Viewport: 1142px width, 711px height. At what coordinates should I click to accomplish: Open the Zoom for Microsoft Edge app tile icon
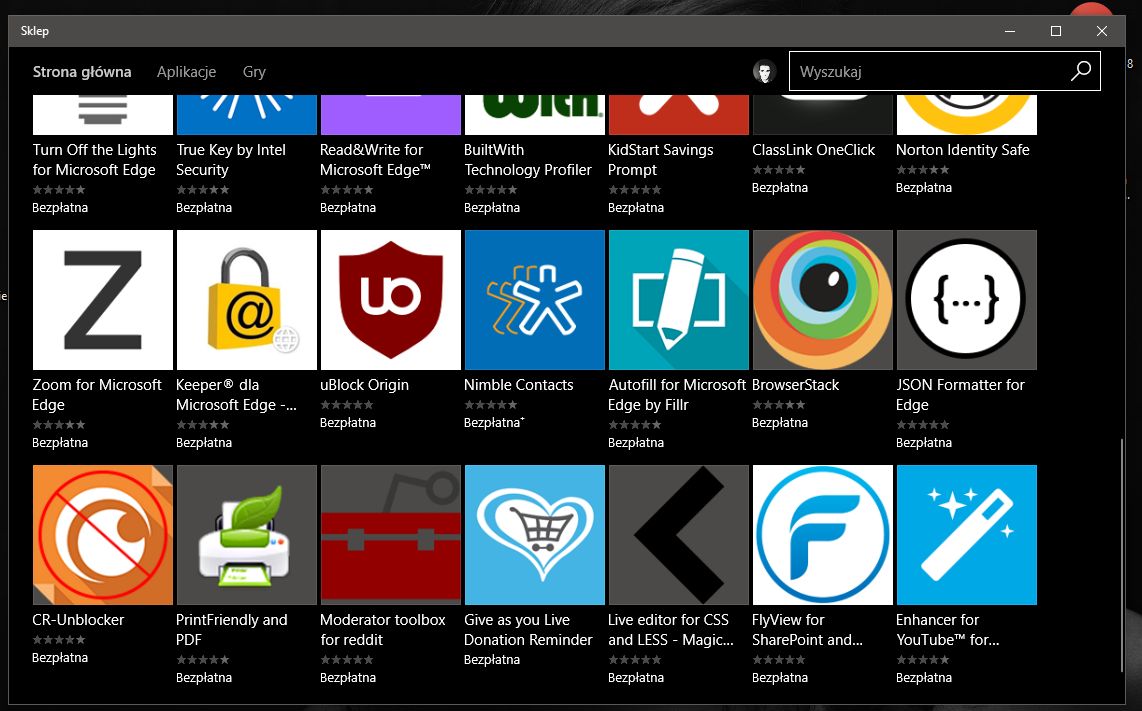[x=103, y=299]
